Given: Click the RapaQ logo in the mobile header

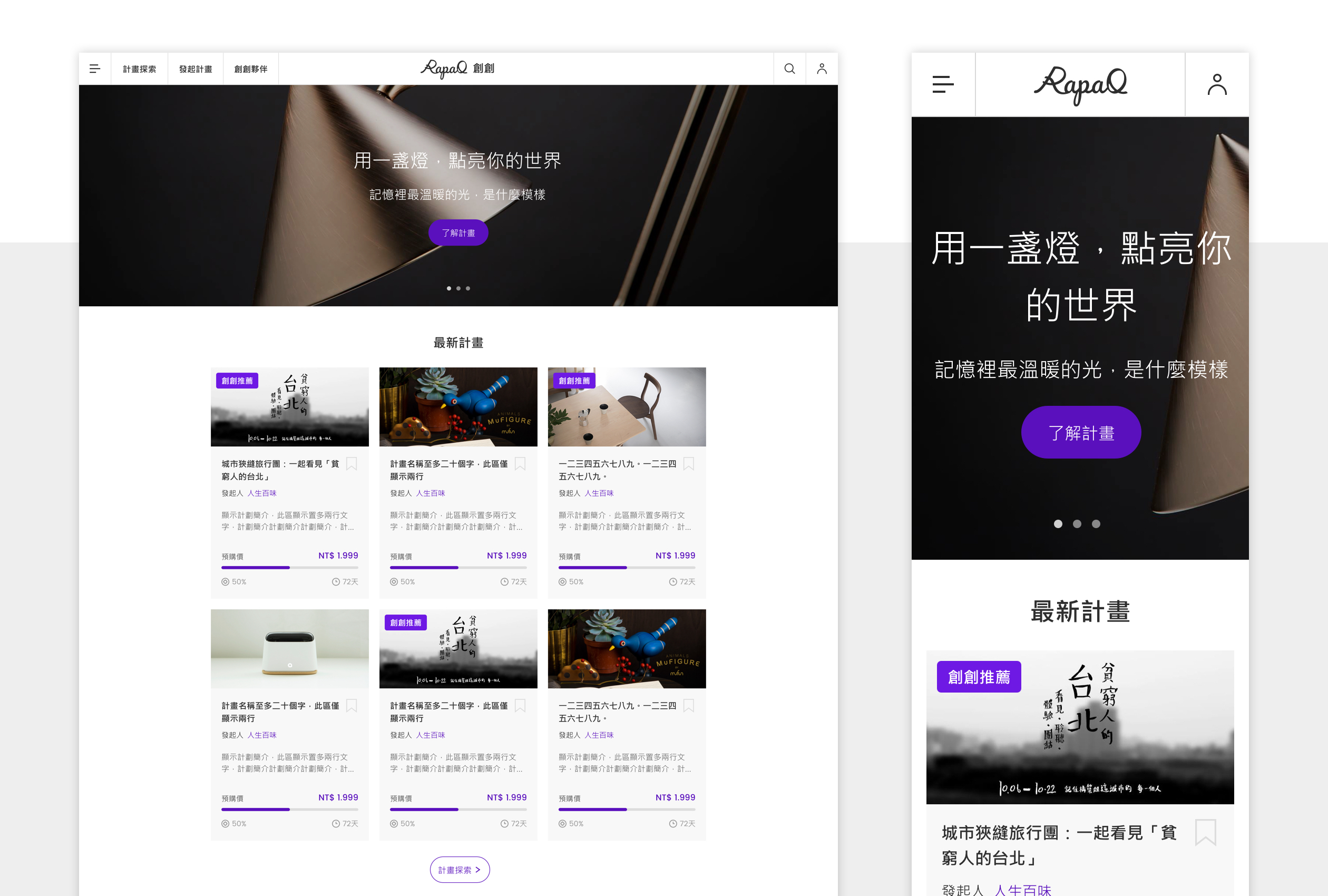Looking at the screenshot, I should (1080, 85).
